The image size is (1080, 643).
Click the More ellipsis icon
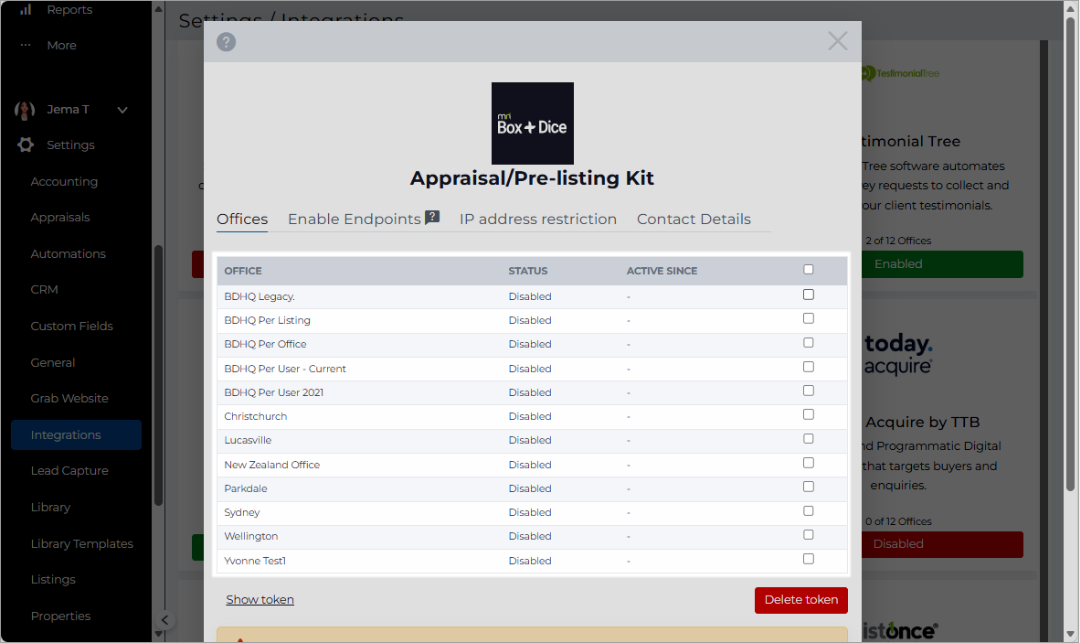coord(25,45)
